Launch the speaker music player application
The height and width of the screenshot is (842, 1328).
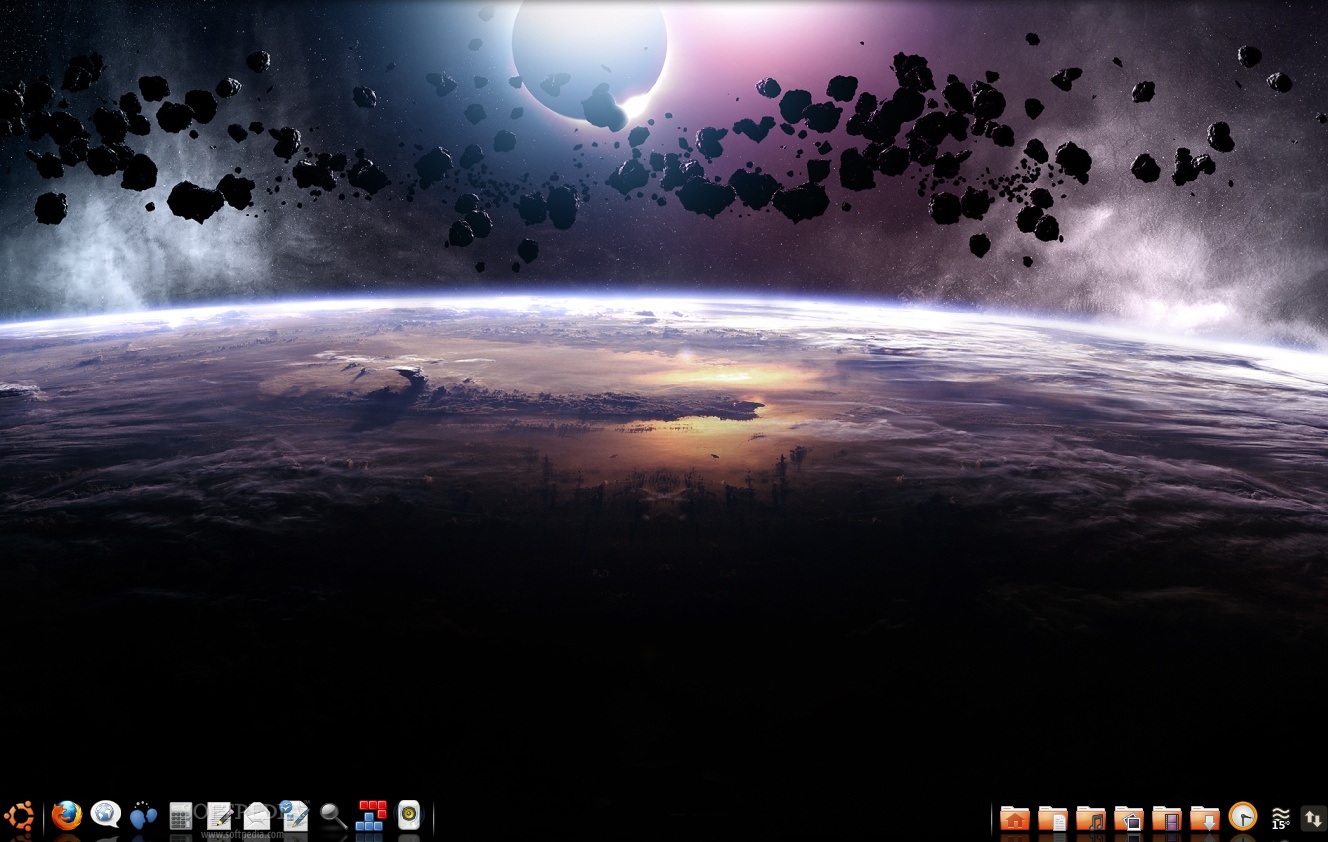point(409,816)
